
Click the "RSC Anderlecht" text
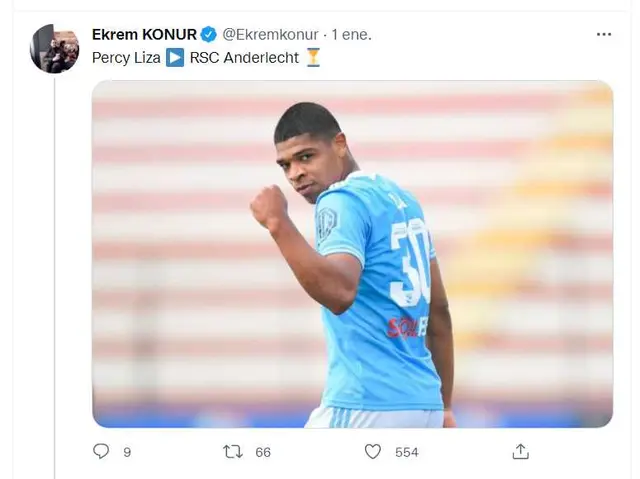tap(244, 58)
